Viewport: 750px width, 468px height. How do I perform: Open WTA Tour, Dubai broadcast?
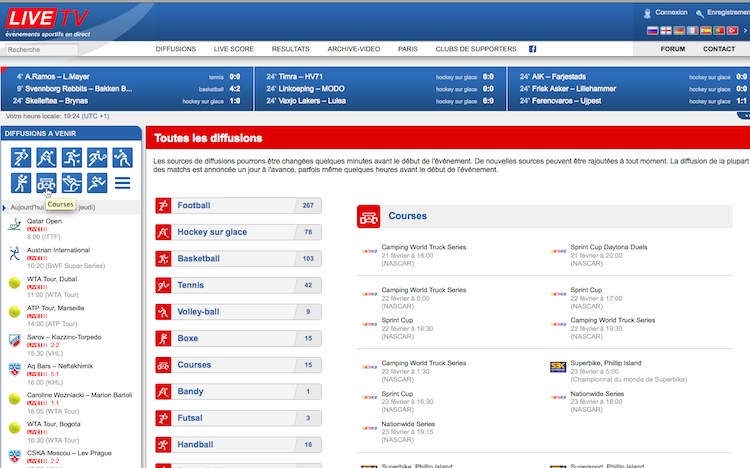[52, 279]
